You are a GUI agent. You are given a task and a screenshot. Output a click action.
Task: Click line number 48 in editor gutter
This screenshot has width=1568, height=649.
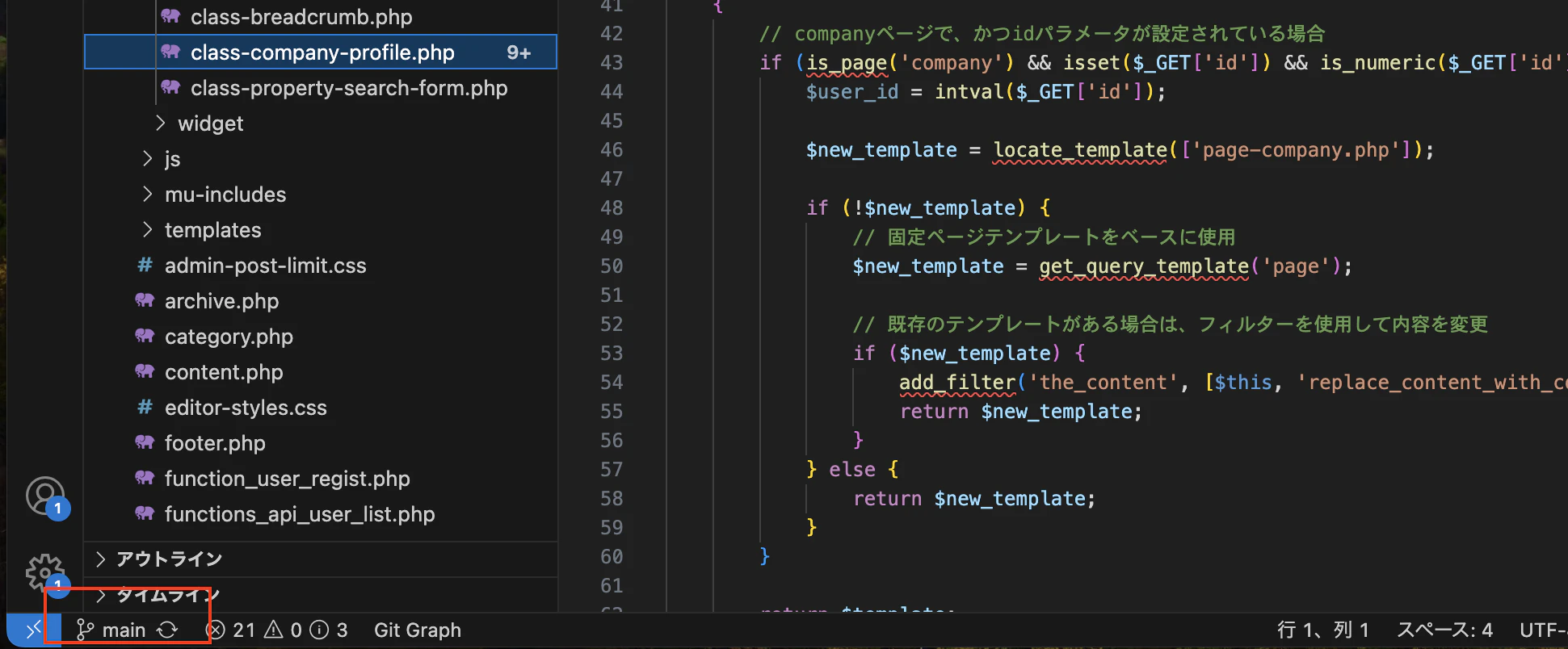(x=612, y=207)
